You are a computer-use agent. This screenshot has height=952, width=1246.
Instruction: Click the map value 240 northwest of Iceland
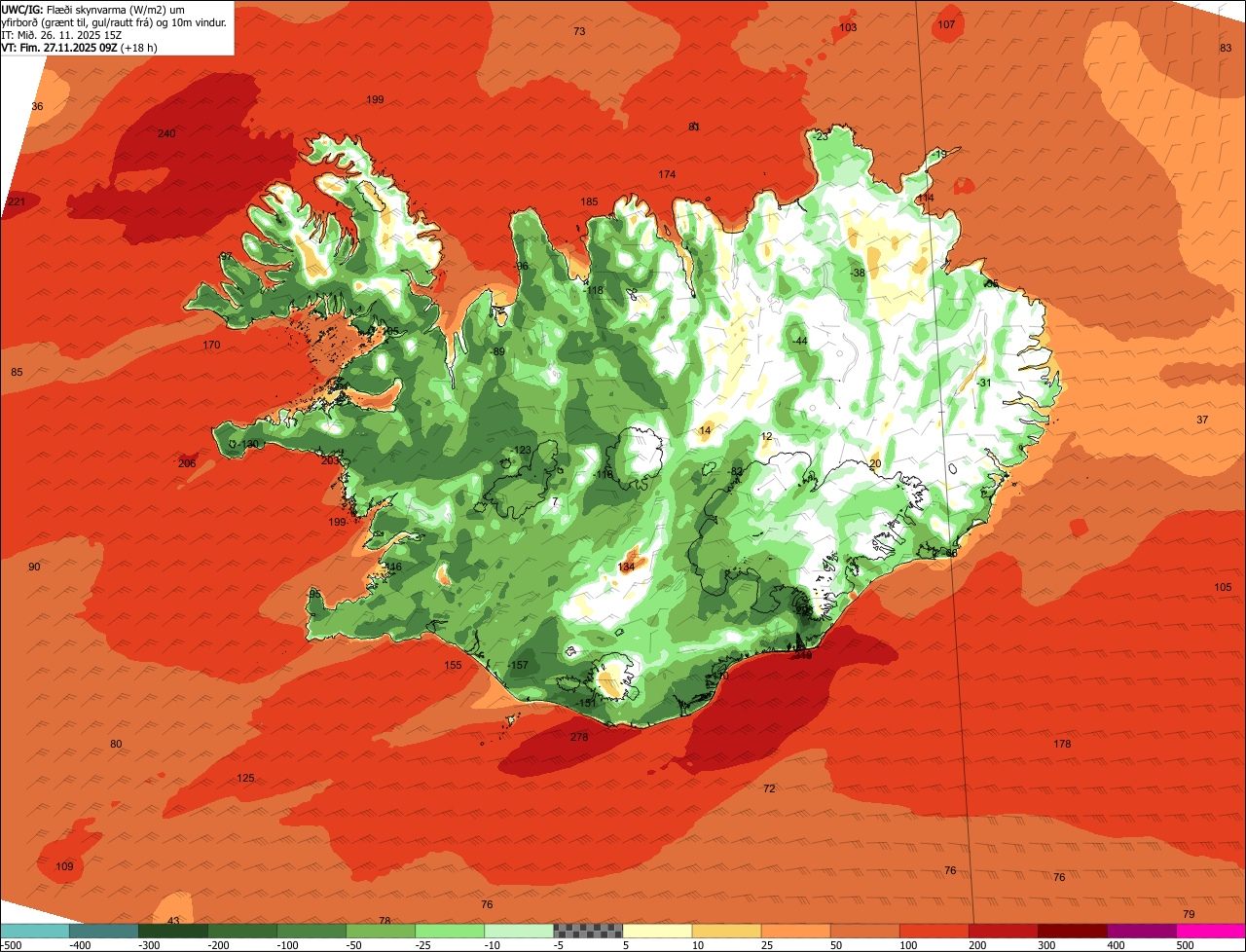click(x=166, y=133)
